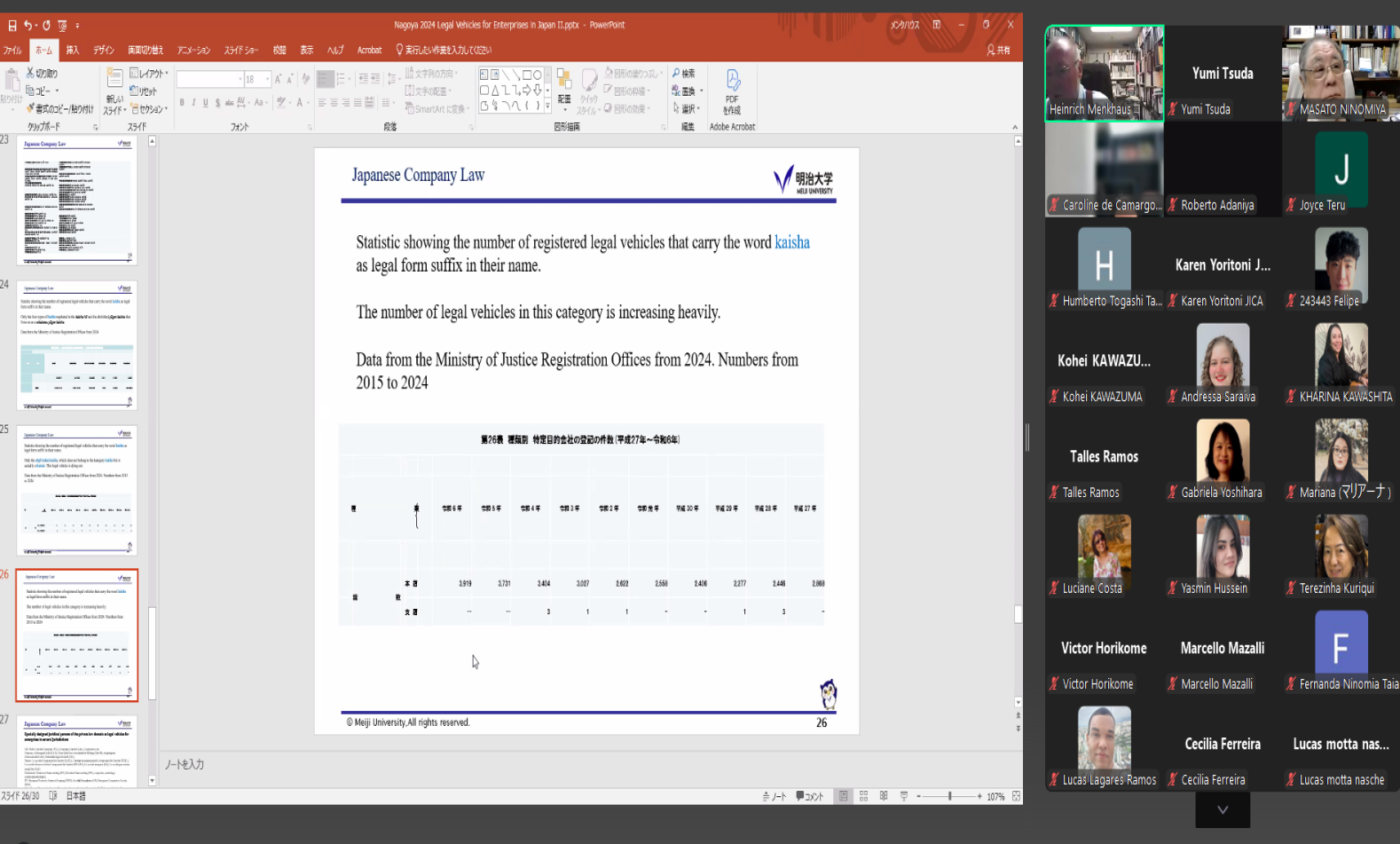Toggle text Shadow (S) formatting
1400x844 pixels.
click(217, 103)
